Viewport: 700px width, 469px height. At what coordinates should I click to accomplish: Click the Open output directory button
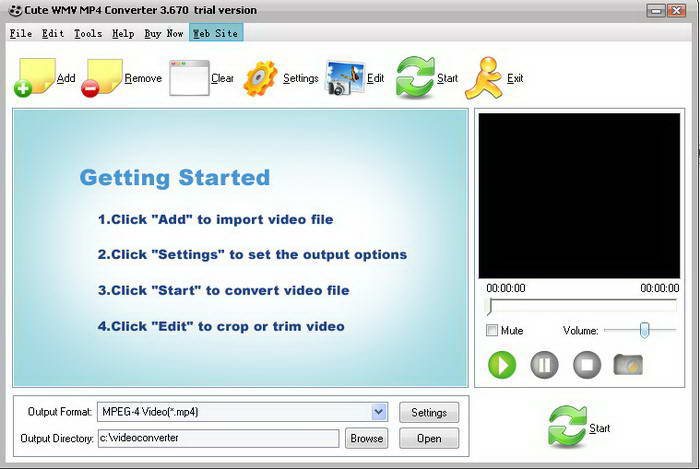429,438
